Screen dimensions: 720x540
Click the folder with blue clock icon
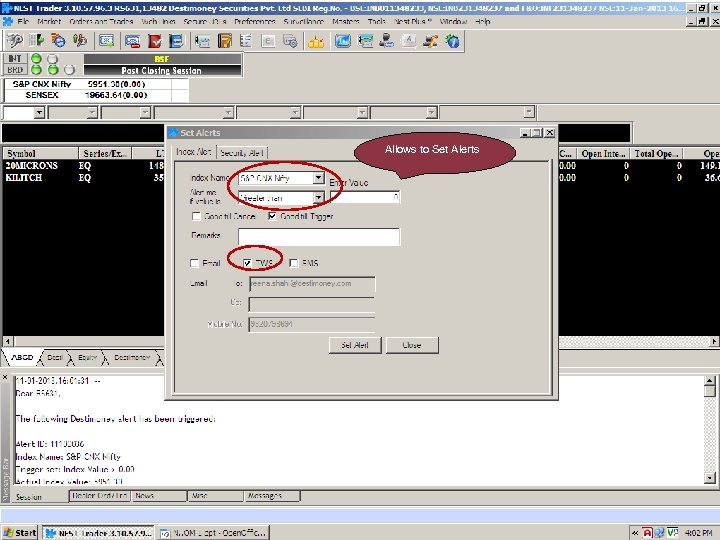point(58,41)
